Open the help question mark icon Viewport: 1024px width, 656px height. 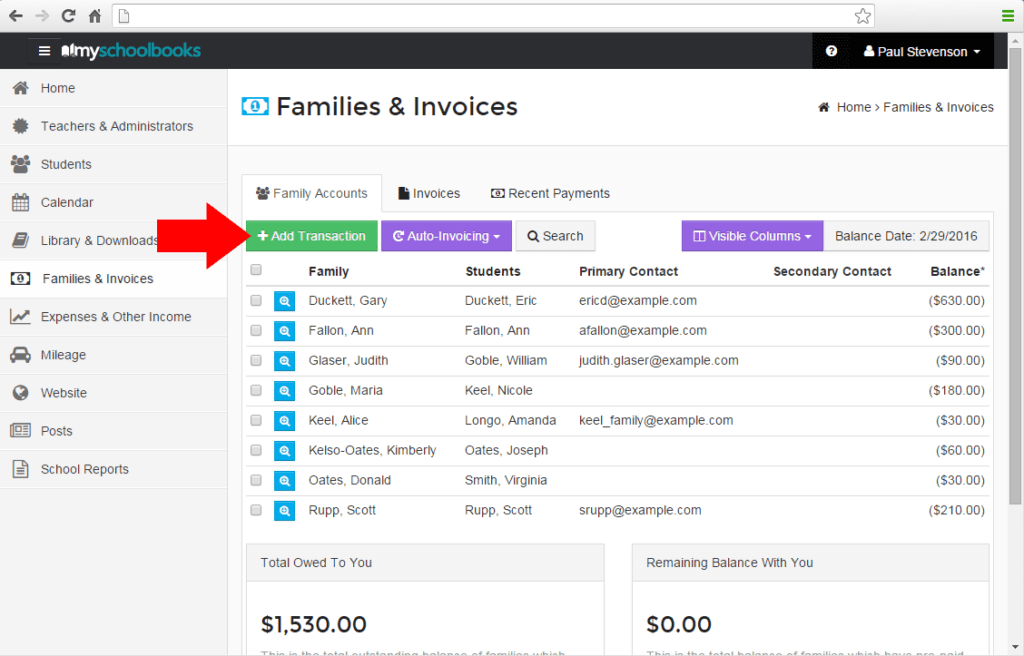pyautogui.click(x=831, y=51)
